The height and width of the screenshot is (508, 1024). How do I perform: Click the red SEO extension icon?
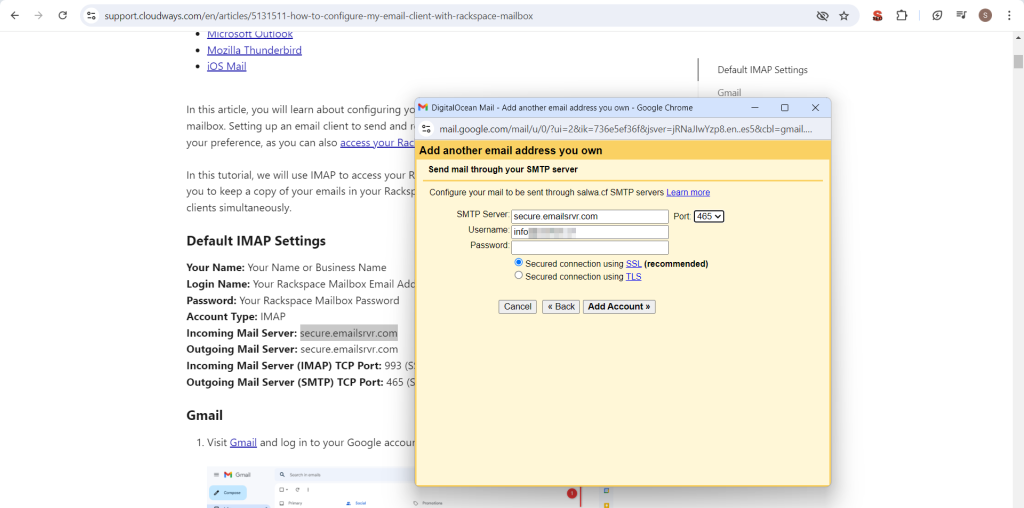click(877, 16)
